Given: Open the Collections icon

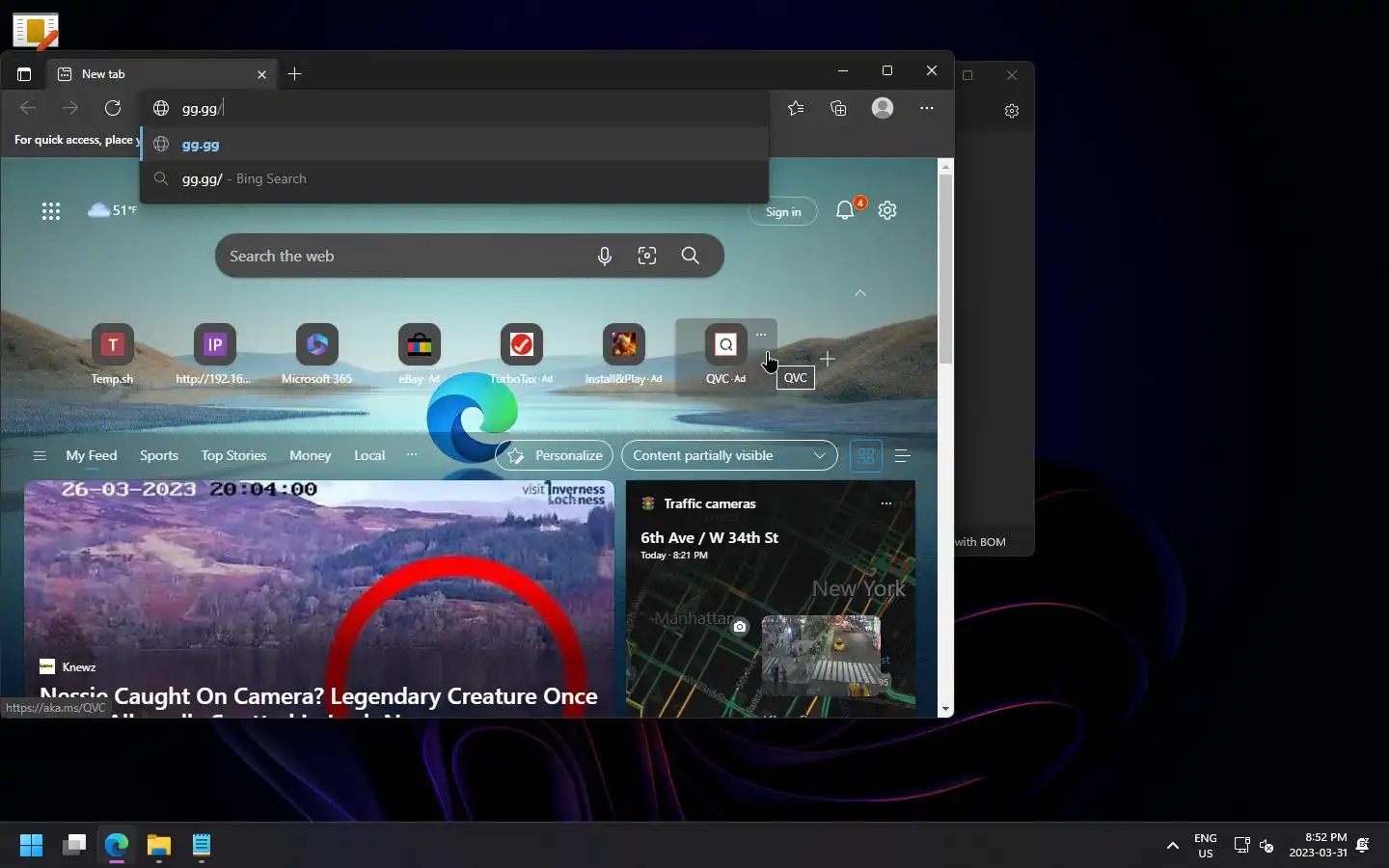Looking at the screenshot, I should pyautogui.click(x=838, y=108).
